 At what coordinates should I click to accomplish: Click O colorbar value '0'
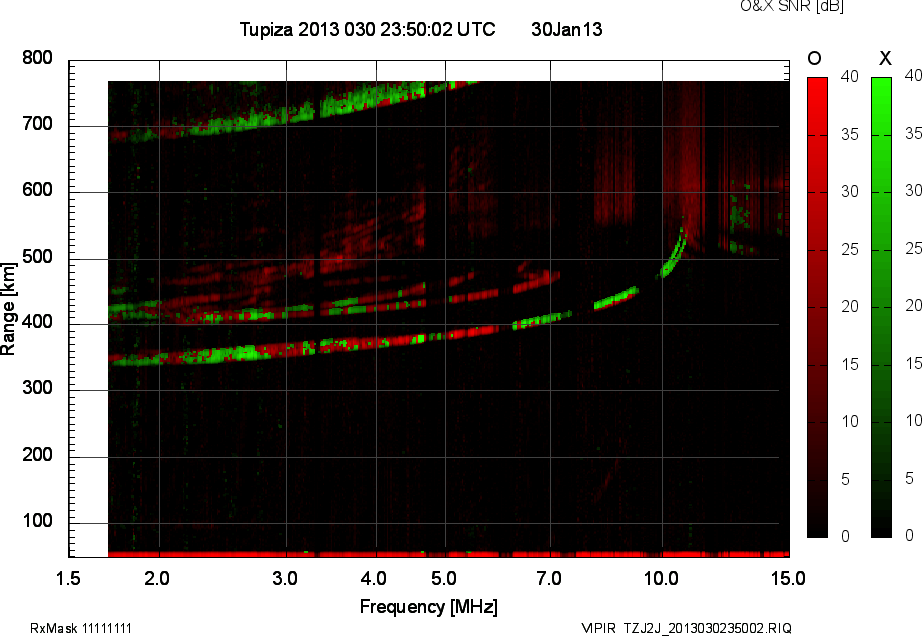(846, 536)
